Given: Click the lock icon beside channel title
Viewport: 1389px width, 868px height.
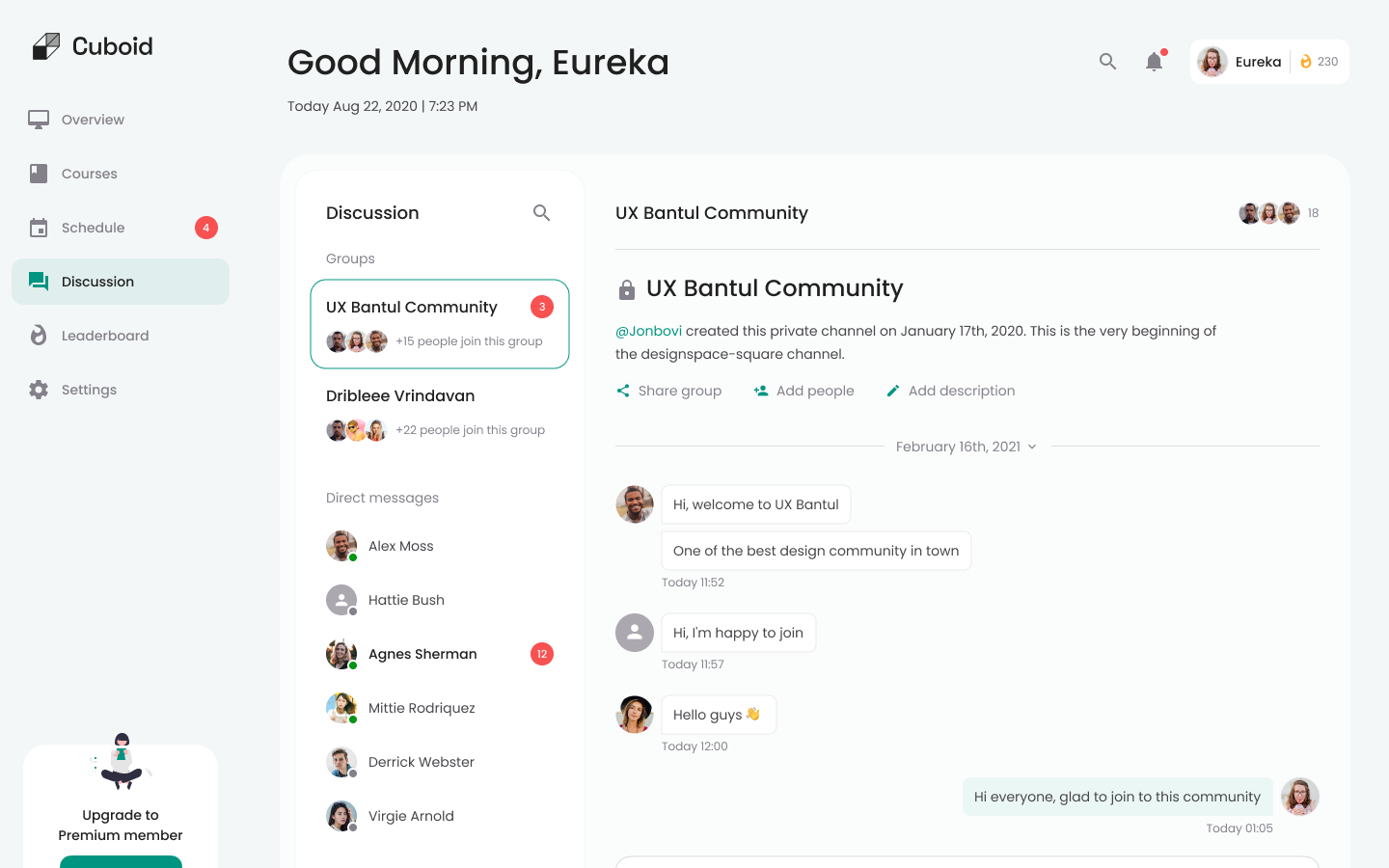Looking at the screenshot, I should (627, 289).
